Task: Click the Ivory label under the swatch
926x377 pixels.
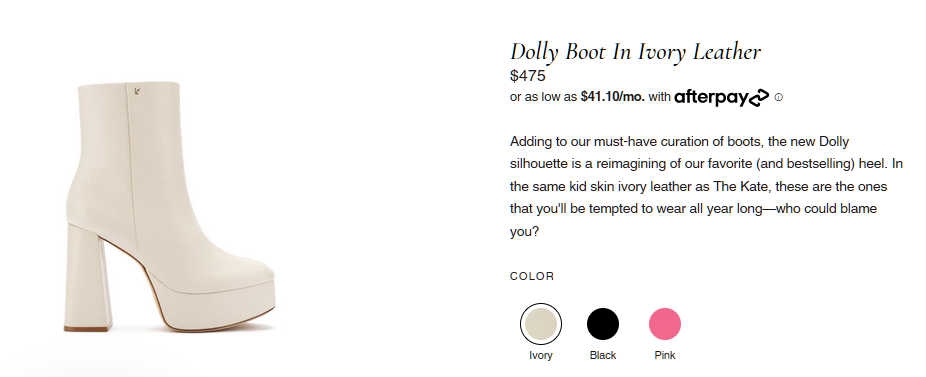Action: point(541,355)
